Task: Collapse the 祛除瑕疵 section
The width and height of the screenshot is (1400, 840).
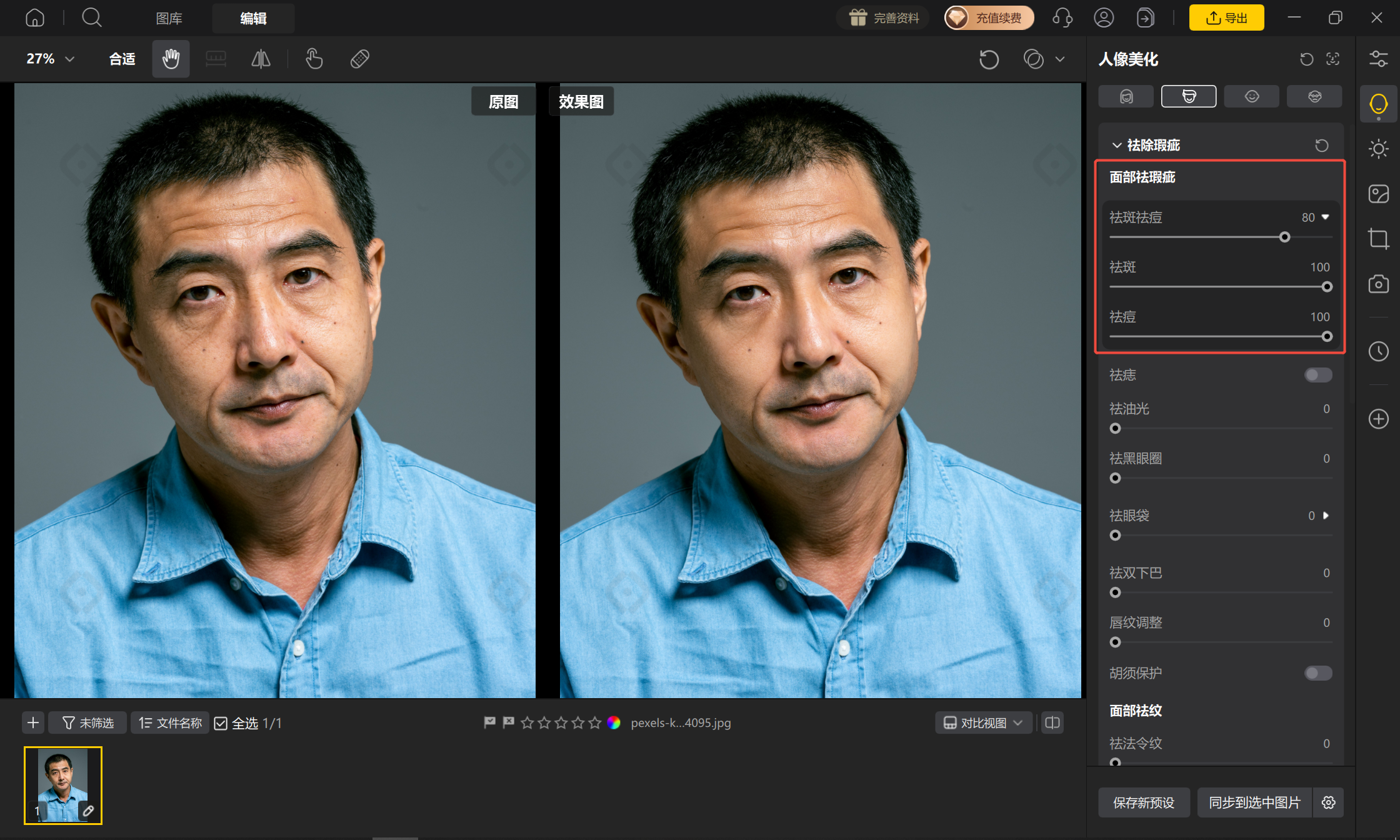Action: coord(1117,146)
